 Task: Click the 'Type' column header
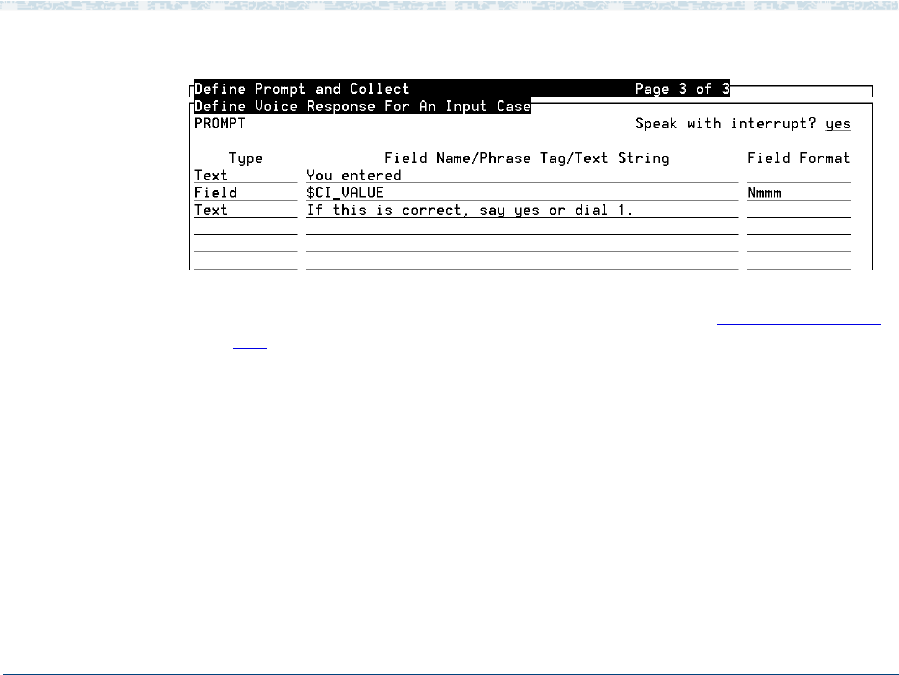coord(245,159)
